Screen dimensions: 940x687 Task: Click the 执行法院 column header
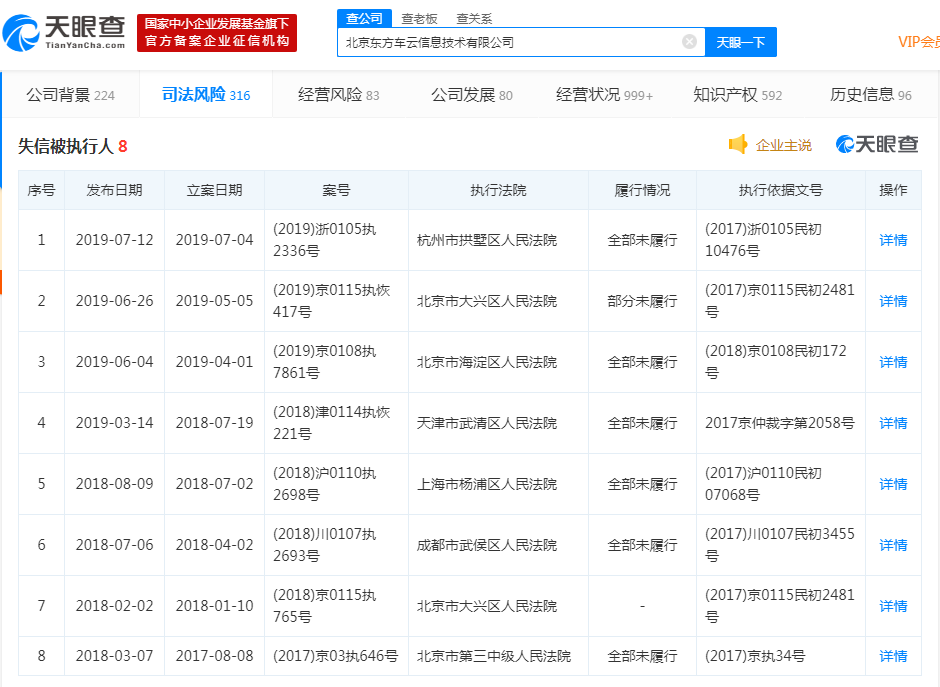498,191
